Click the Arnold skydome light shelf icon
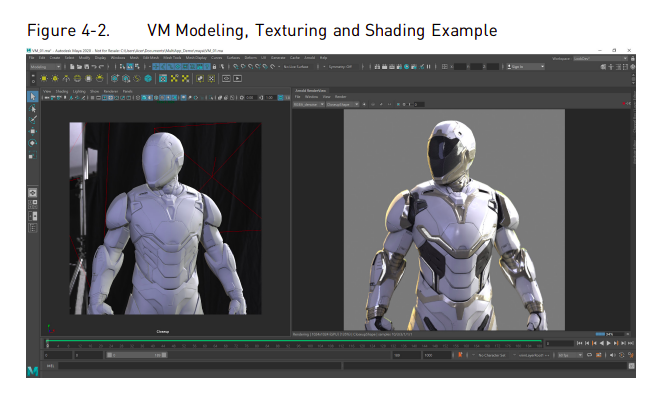This screenshot has height=402, width=656. 77,78
